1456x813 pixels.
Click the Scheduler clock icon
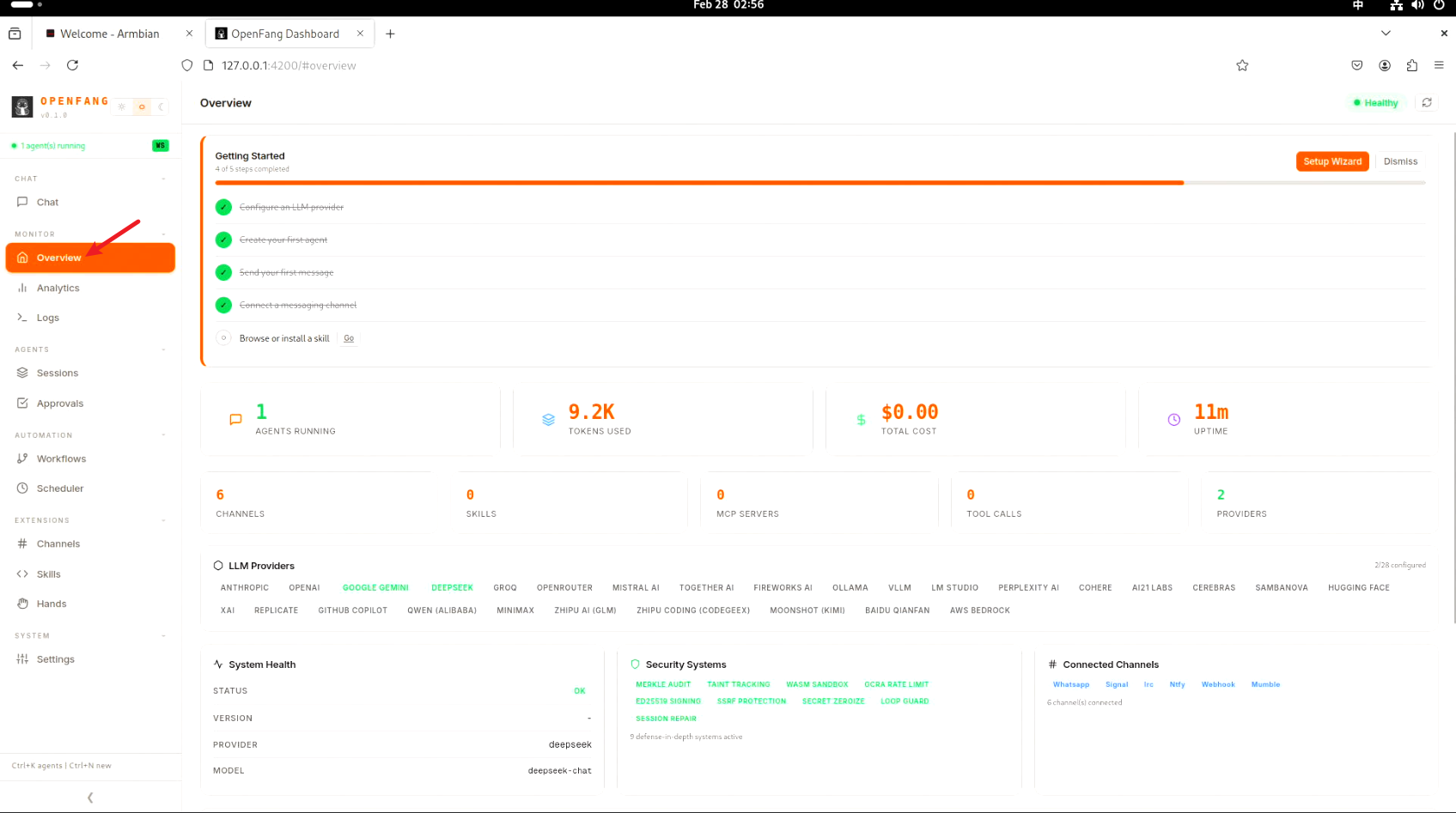22,488
